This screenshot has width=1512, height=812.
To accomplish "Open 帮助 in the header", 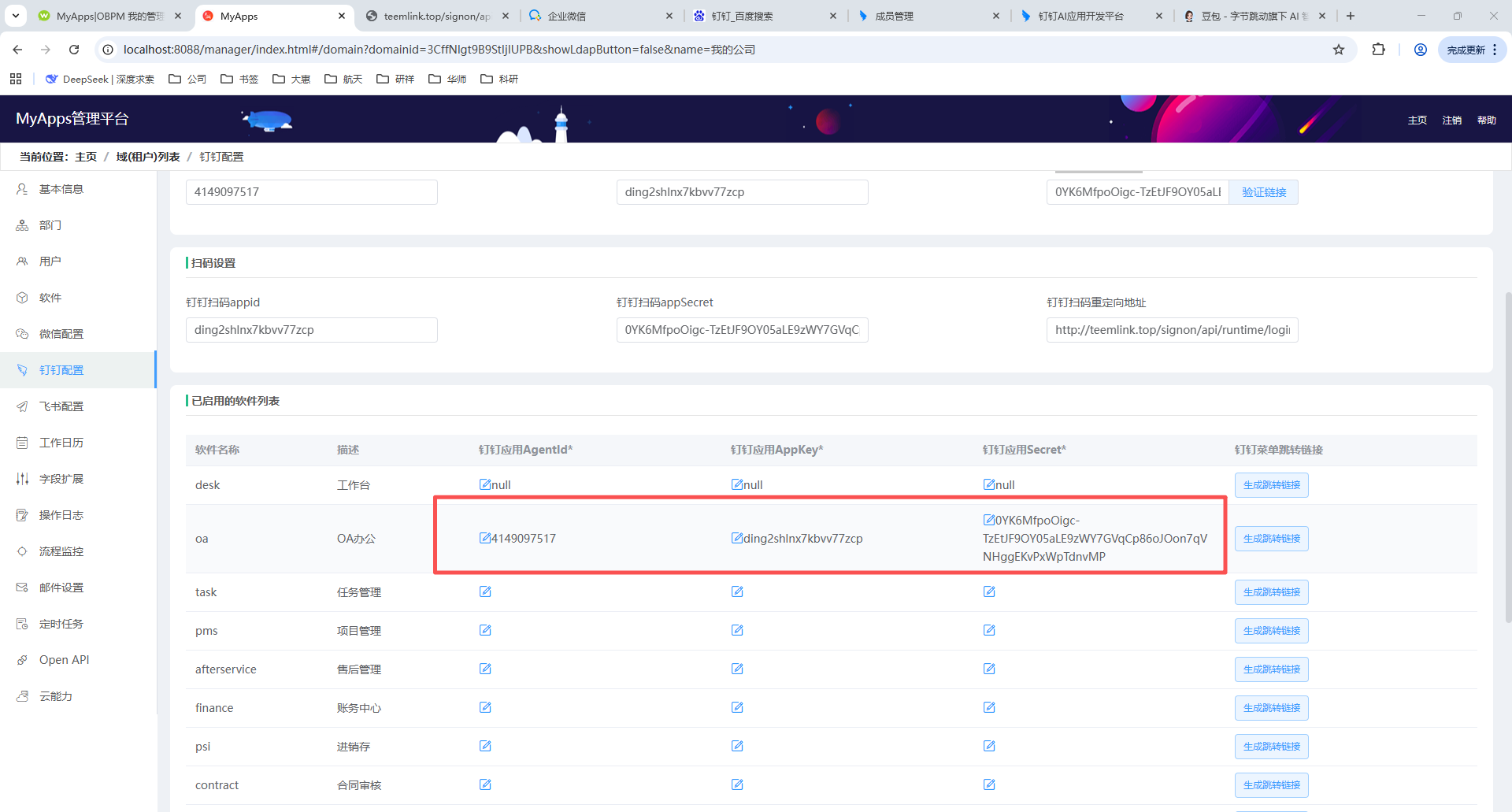I will point(1487,121).
